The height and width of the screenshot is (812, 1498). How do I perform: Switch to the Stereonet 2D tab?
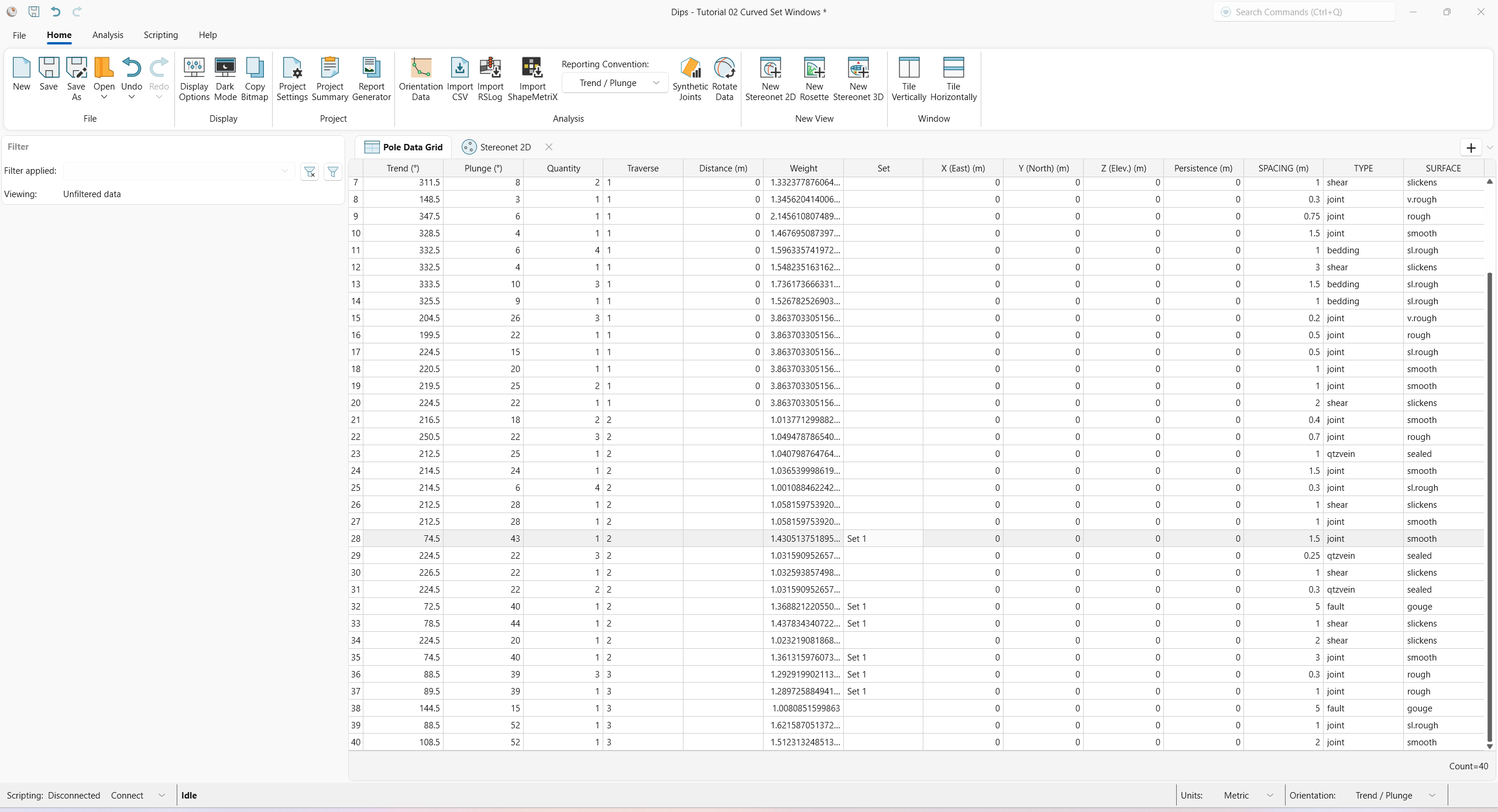[505, 147]
